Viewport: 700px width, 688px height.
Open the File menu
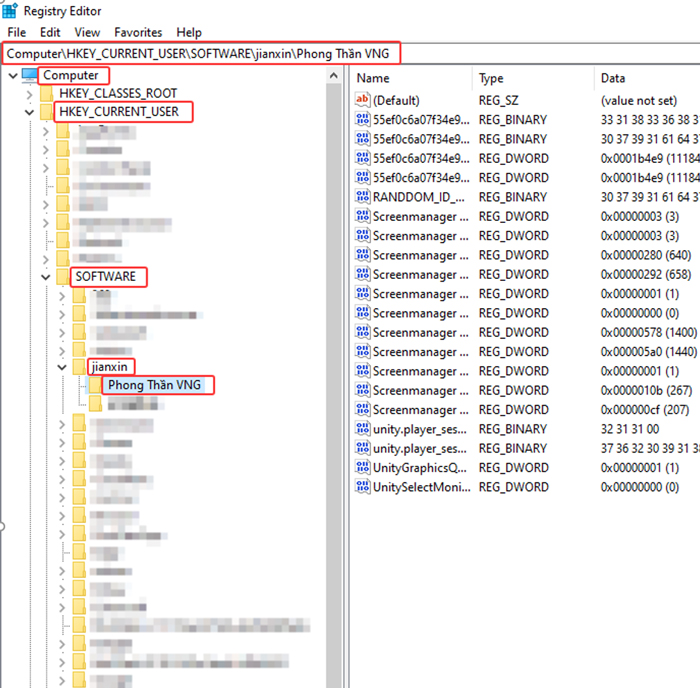[x=16, y=32]
